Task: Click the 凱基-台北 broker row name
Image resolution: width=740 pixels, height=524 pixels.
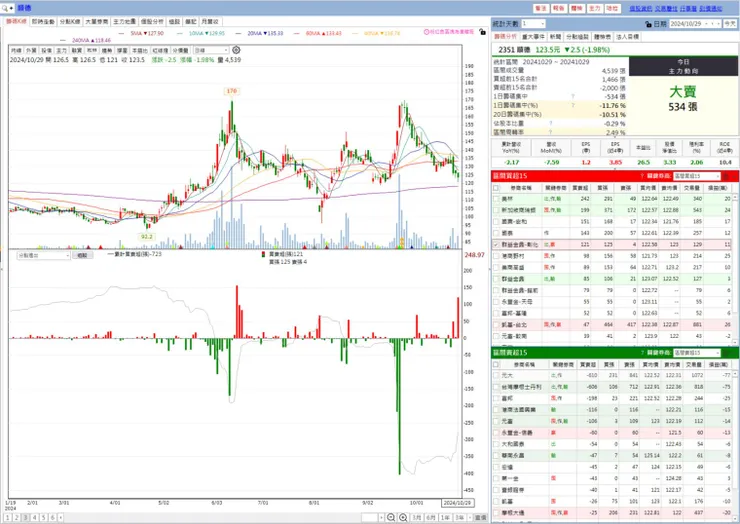Action: click(x=513, y=325)
